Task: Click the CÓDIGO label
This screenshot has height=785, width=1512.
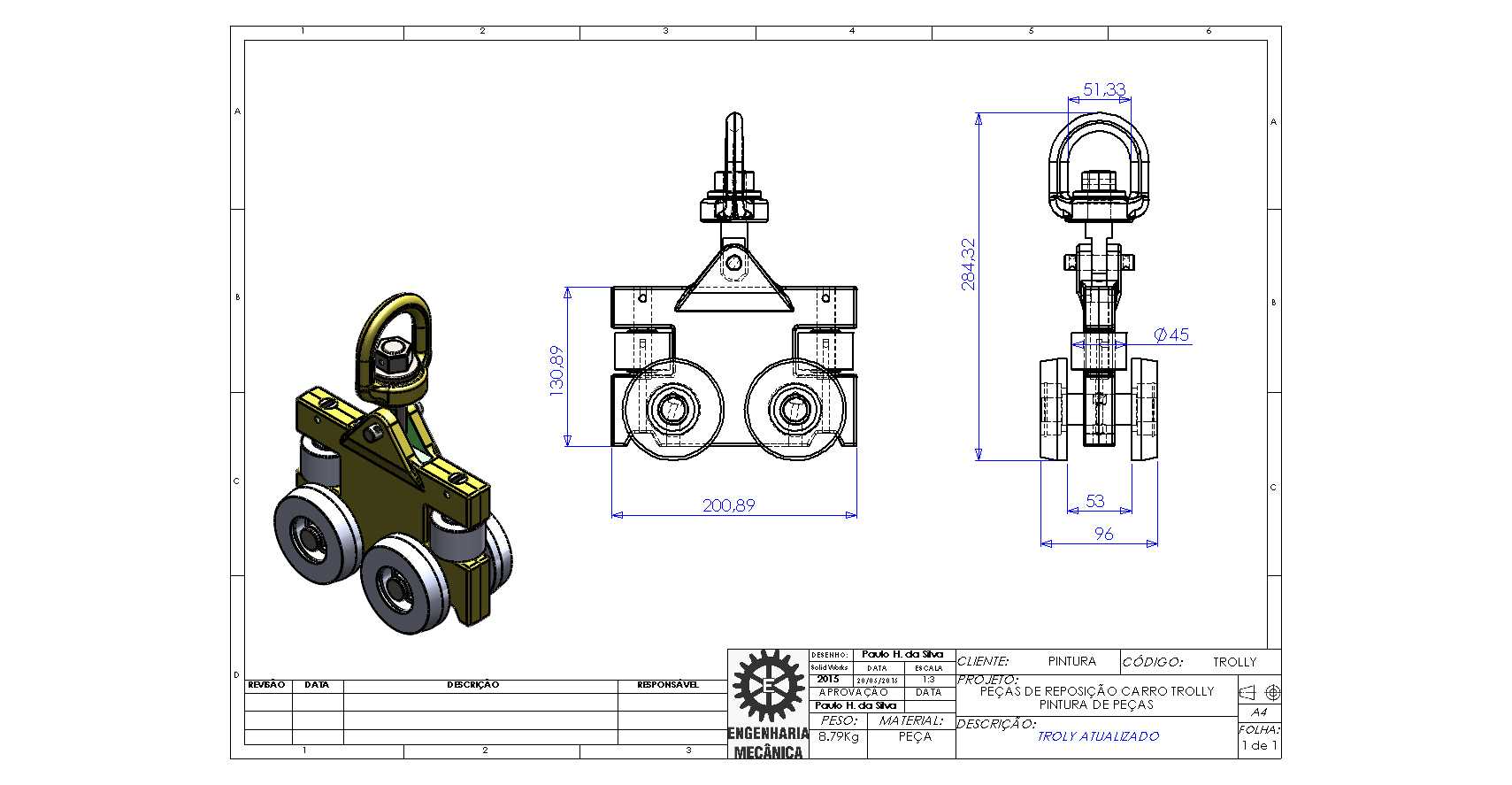Action: [x=1153, y=662]
